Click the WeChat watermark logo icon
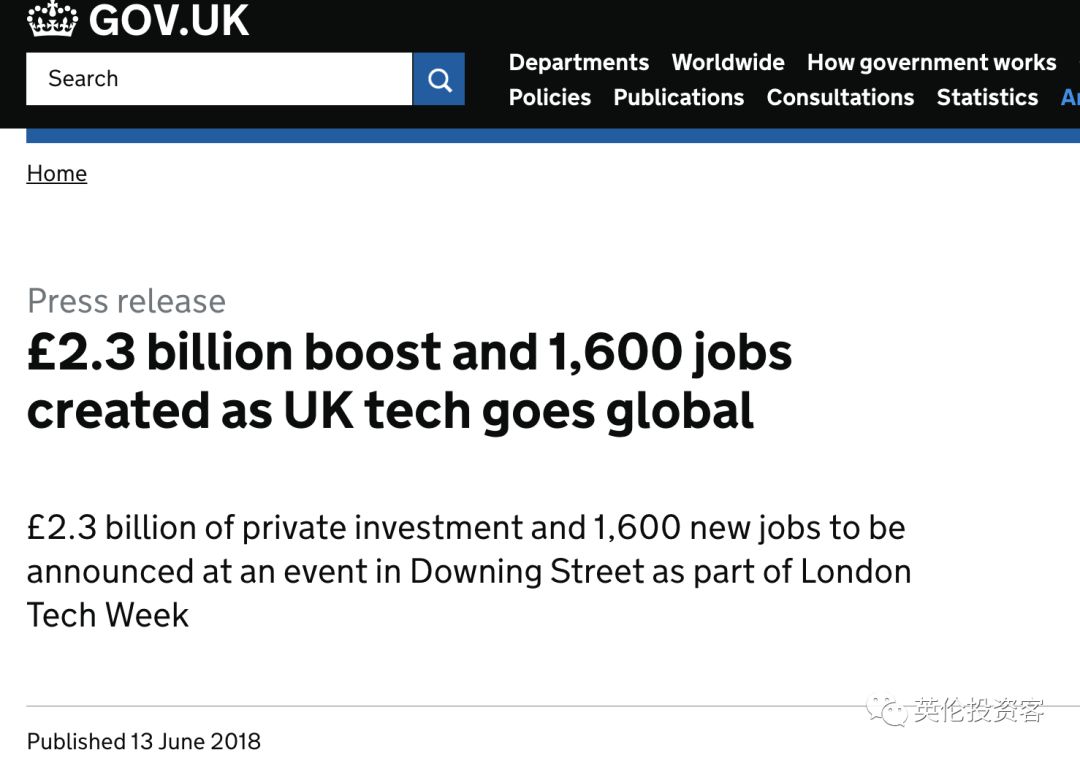This screenshot has height=758, width=1080. click(886, 710)
